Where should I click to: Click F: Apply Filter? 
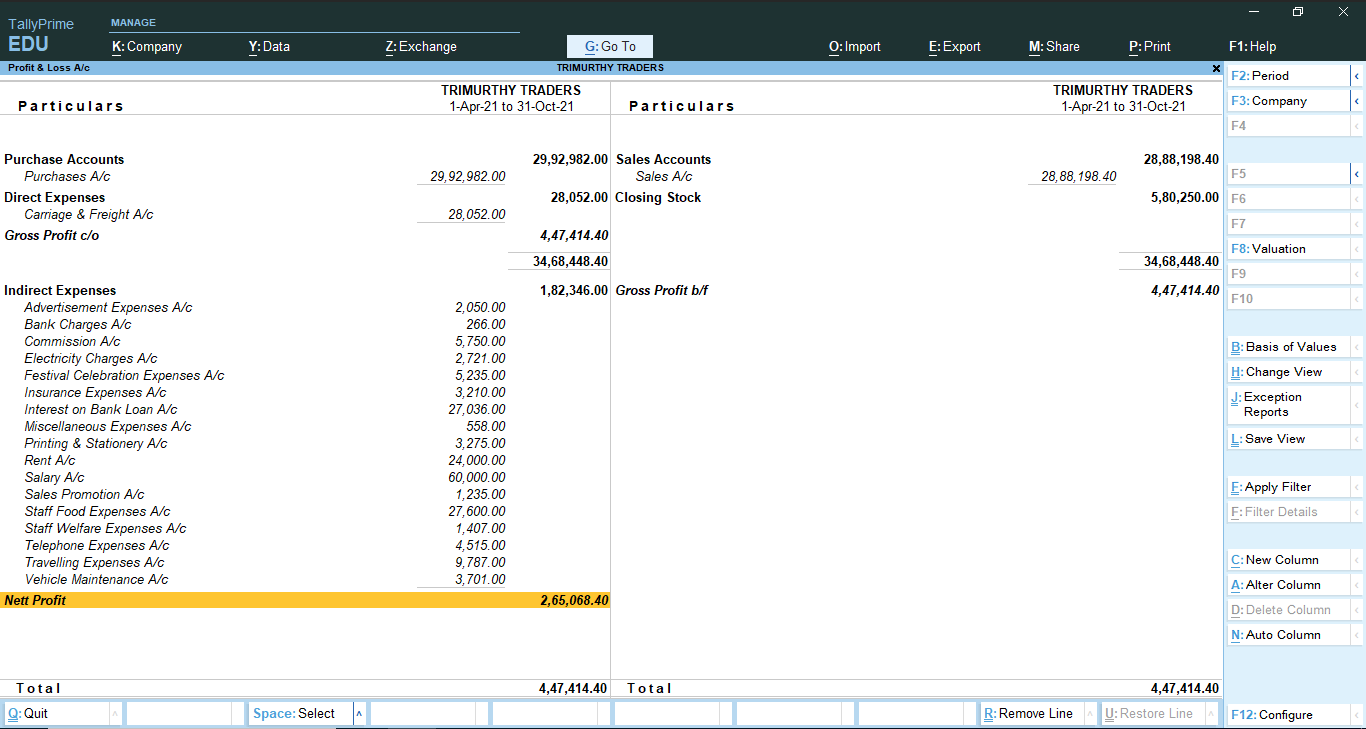pyautogui.click(x=1288, y=487)
